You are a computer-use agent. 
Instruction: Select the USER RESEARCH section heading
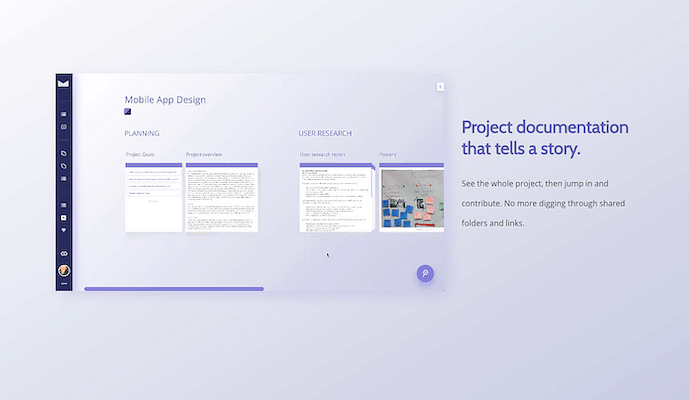click(324, 133)
